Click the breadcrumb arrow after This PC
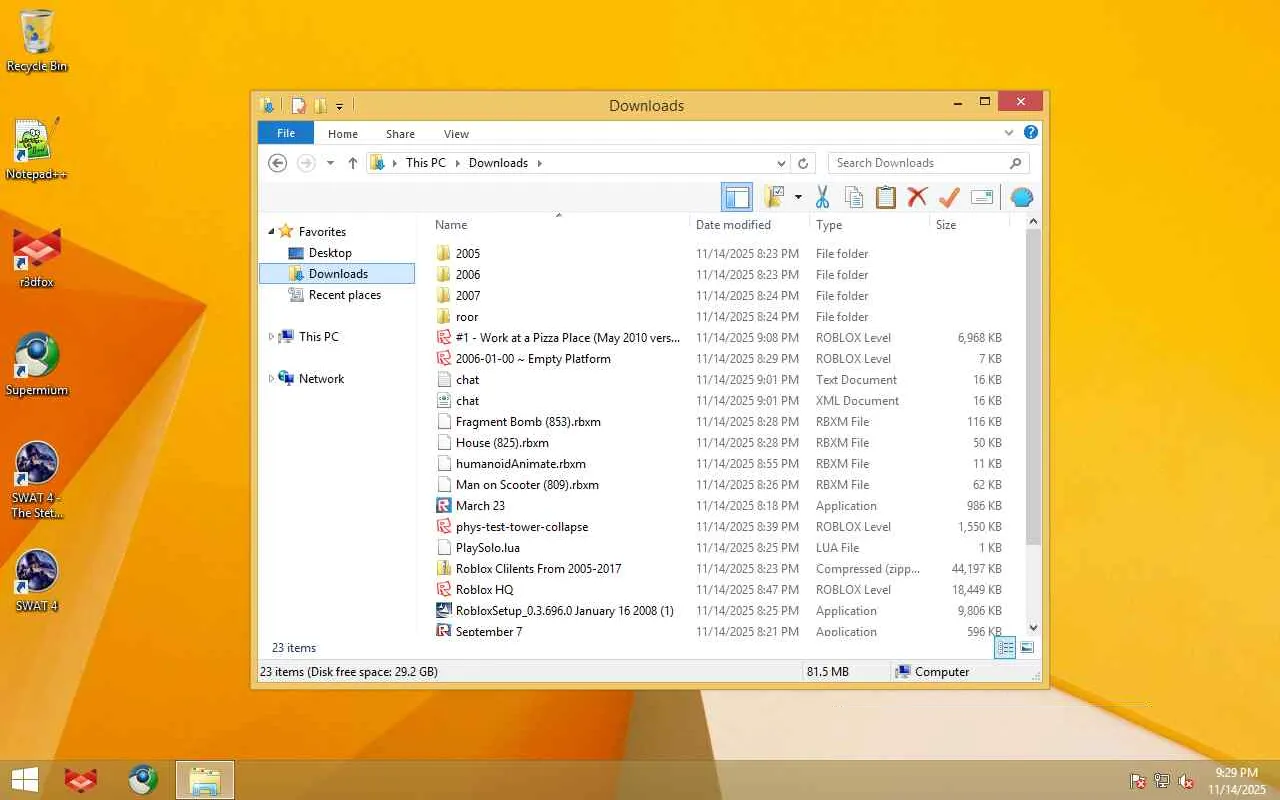The height and width of the screenshot is (800, 1280). tap(457, 163)
